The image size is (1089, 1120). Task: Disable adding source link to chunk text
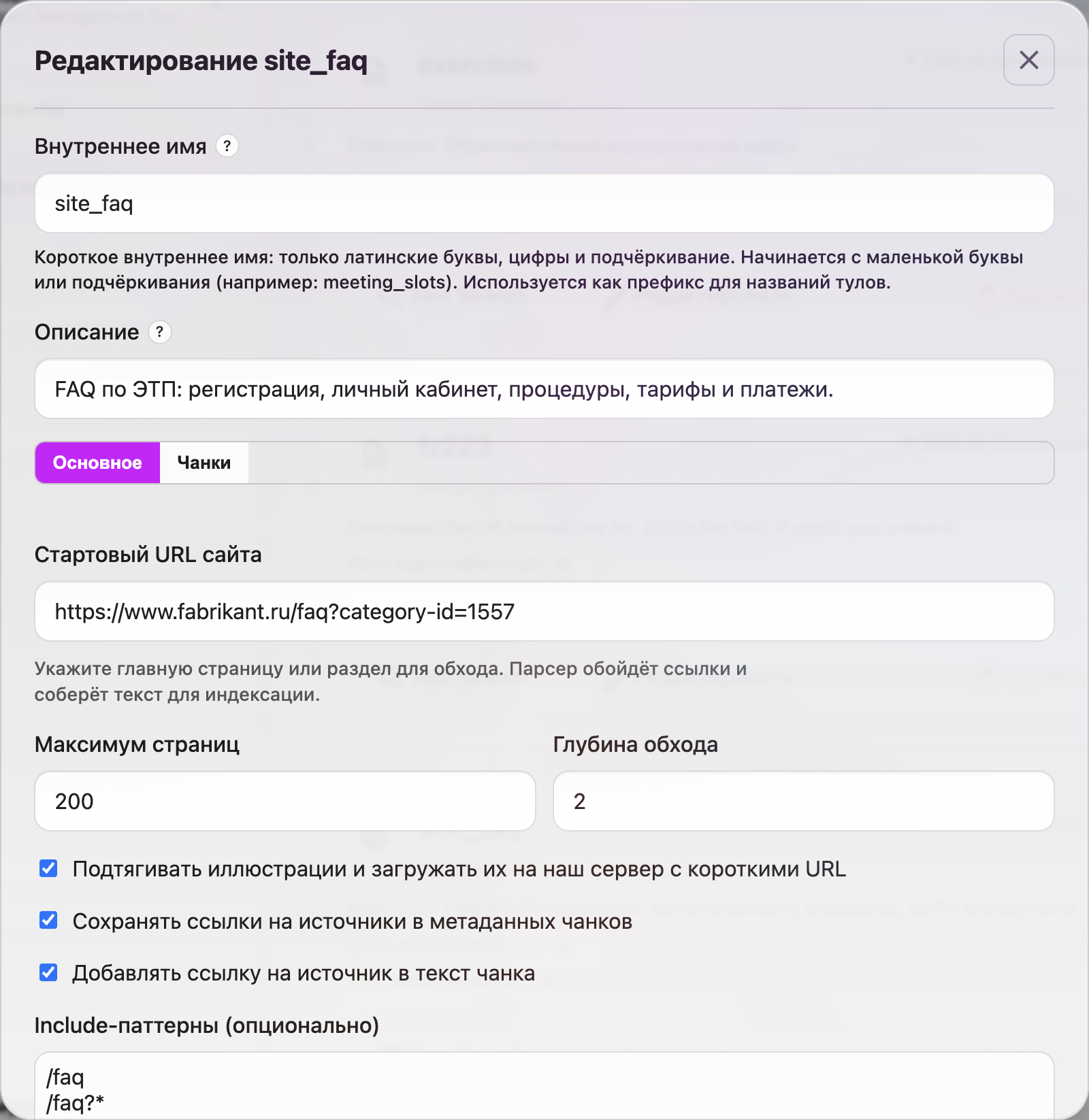click(x=48, y=973)
